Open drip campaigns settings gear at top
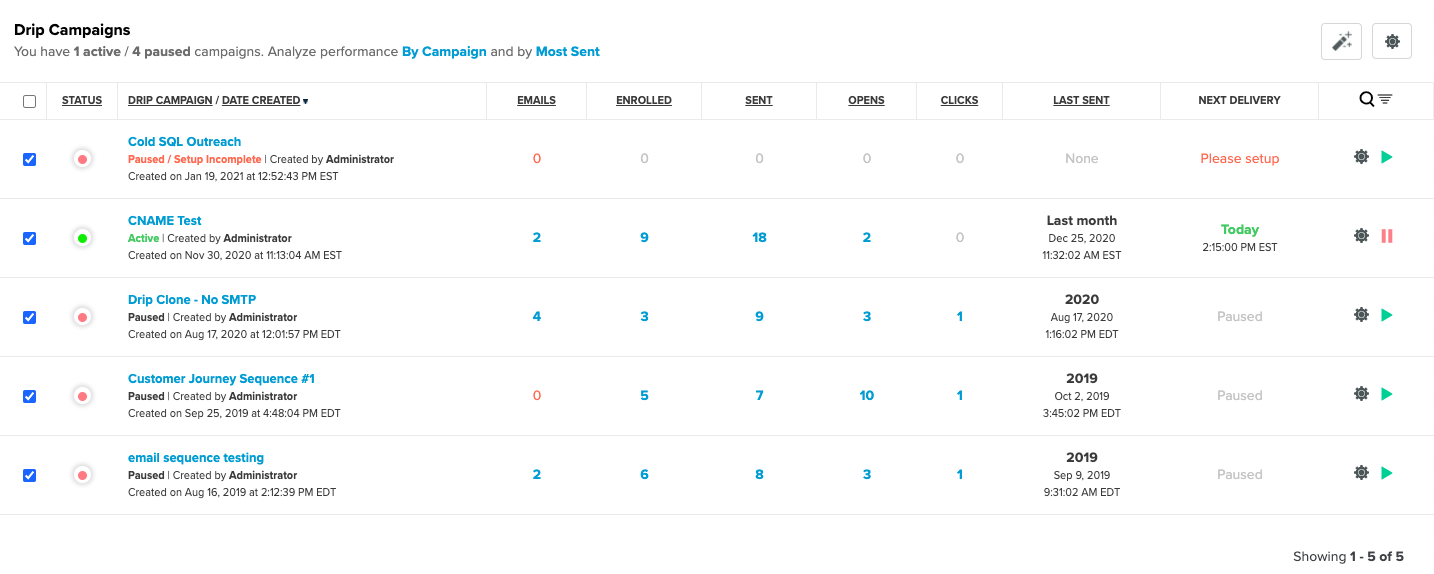Viewport: 1434px width, 574px height. coord(1392,41)
